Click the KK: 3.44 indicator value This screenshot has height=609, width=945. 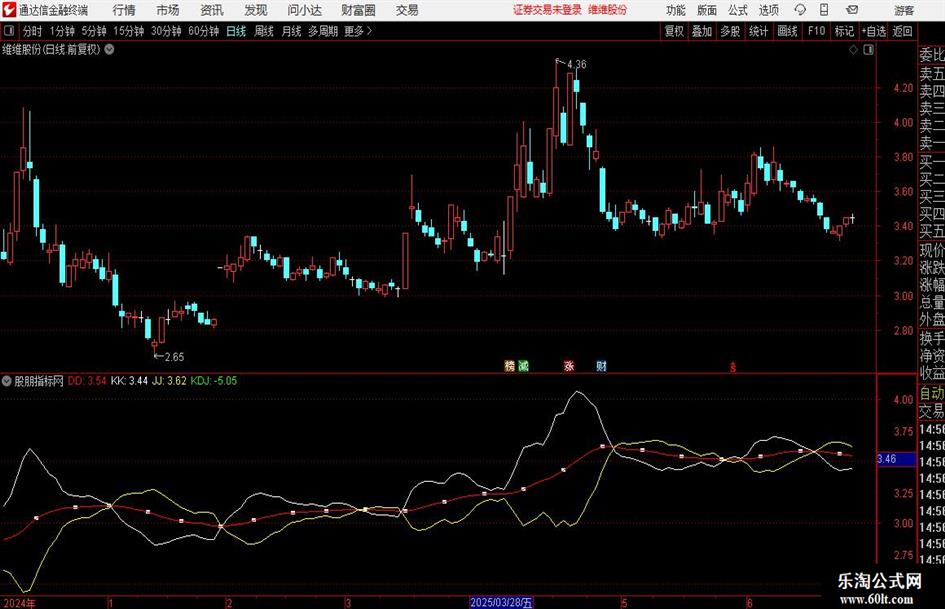pyautogui.click(x=129, y=381)
